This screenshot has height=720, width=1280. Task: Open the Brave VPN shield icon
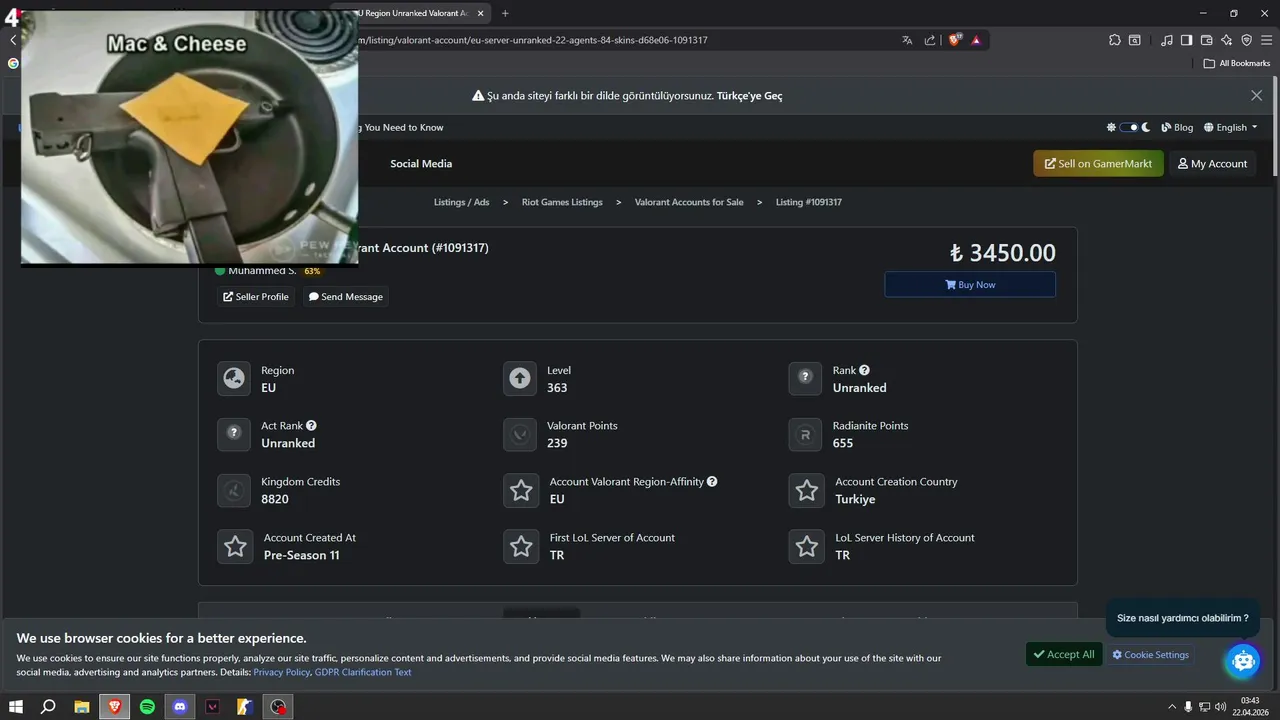click(1246, 40)
